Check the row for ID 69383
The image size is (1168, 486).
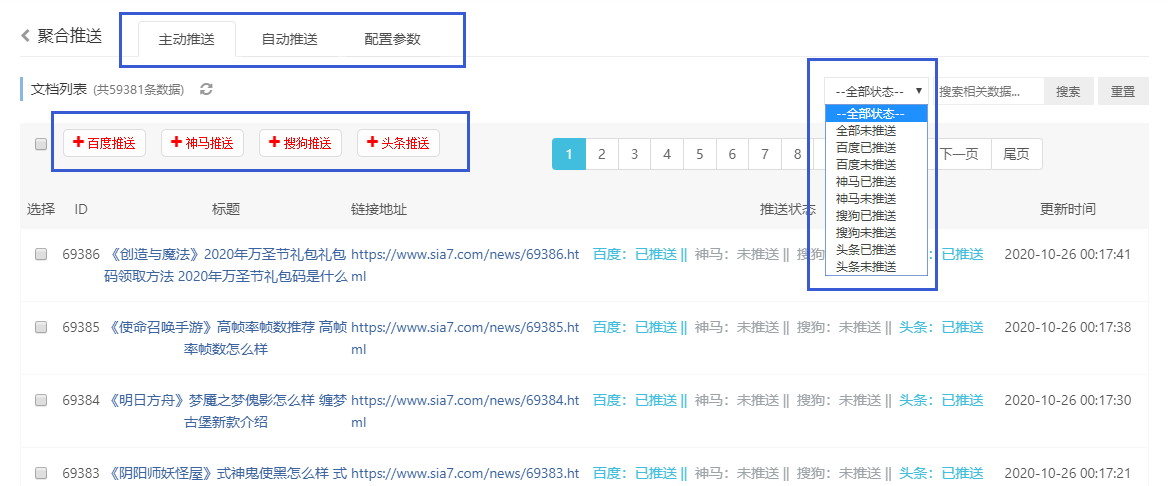(41, 473)
